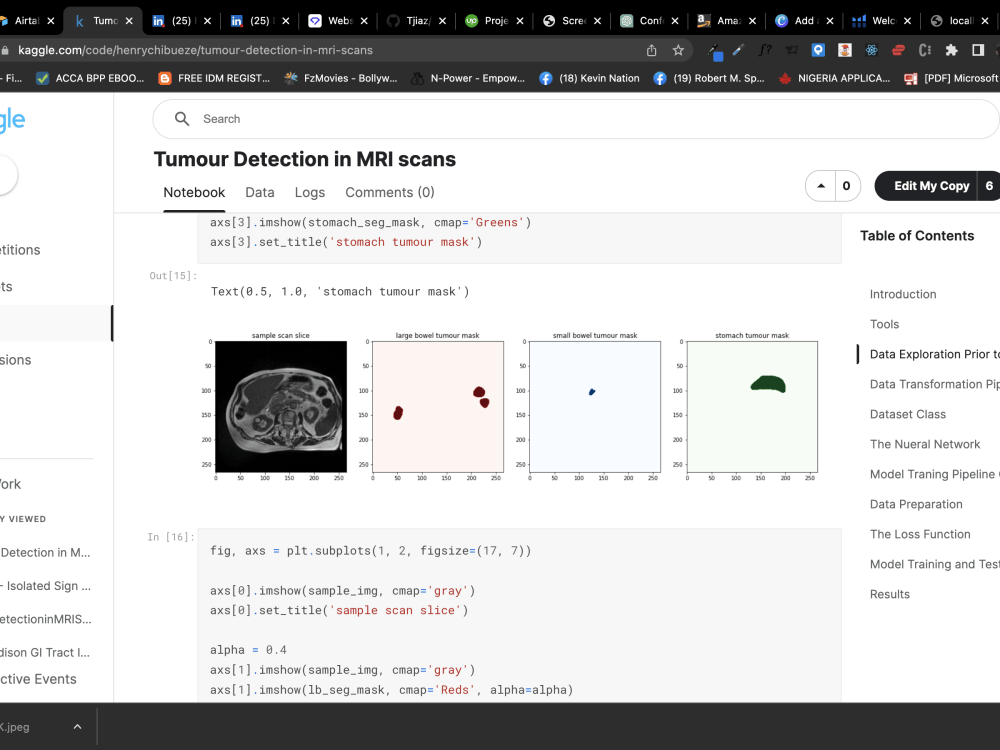Click the browser address bar URL
1000x750 pixels.
[x=195, y=50]
